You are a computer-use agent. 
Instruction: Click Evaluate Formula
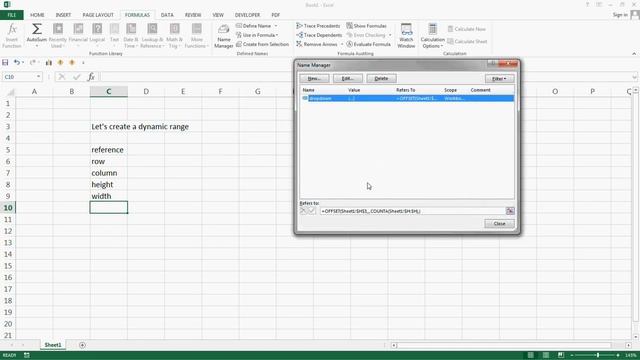pyautogui.click(x=369, y=44)
